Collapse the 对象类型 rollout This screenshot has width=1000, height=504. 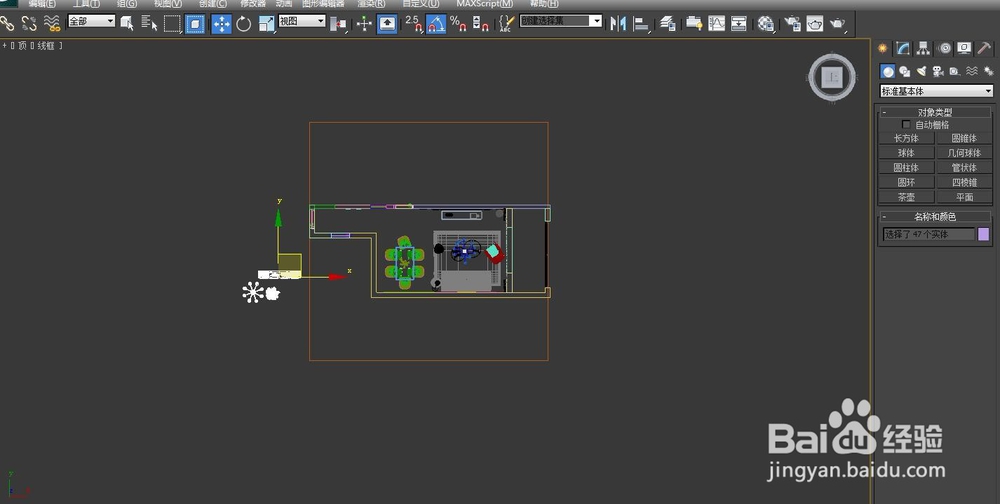(x=935, y=112)
